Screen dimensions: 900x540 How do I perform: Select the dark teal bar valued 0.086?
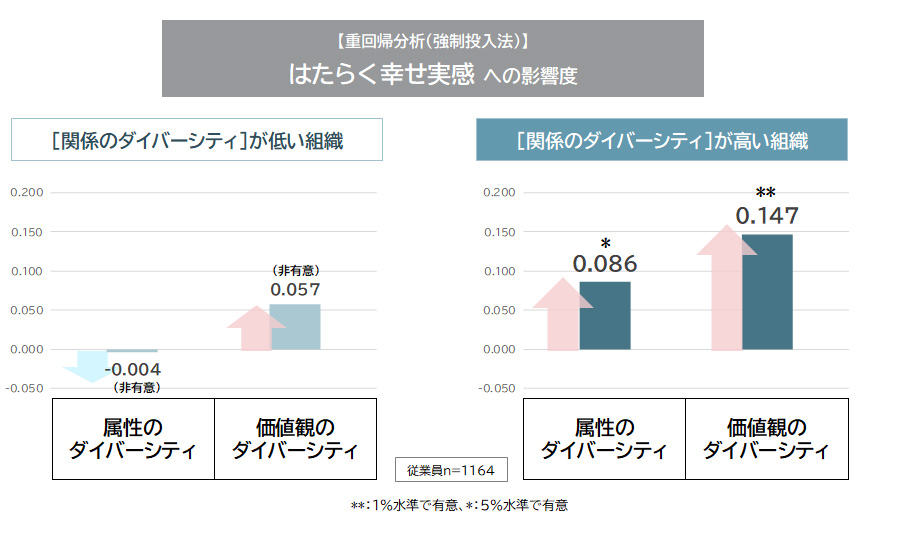(x=605, y=316)
